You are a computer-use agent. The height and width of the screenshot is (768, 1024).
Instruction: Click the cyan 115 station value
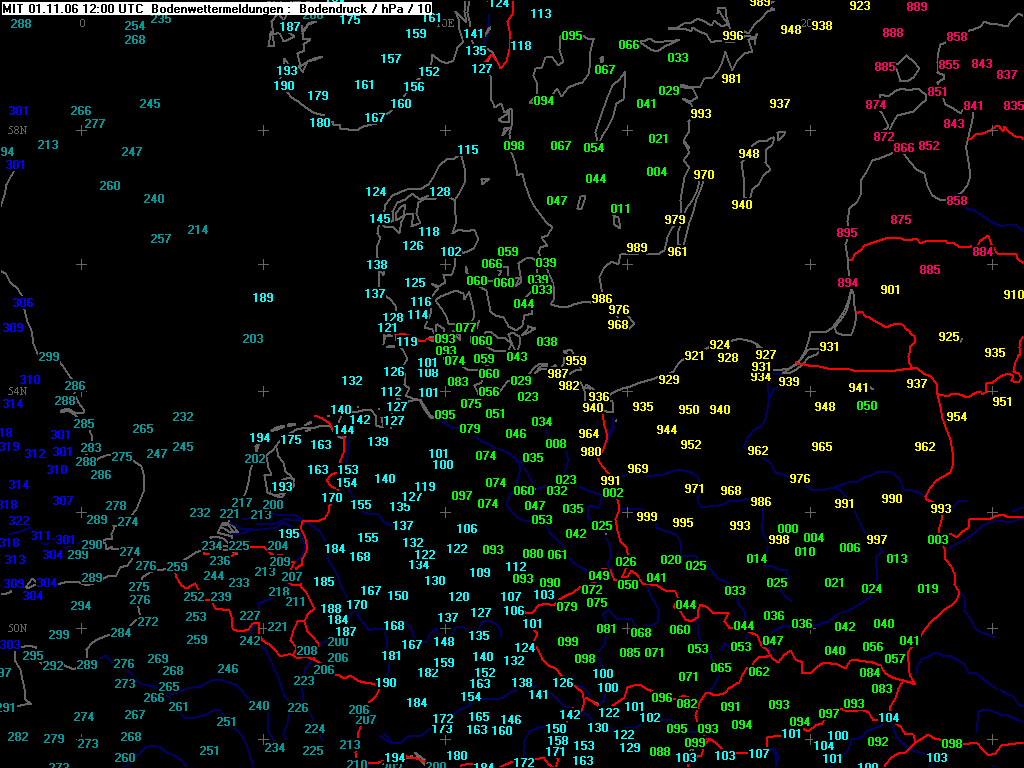468,150
